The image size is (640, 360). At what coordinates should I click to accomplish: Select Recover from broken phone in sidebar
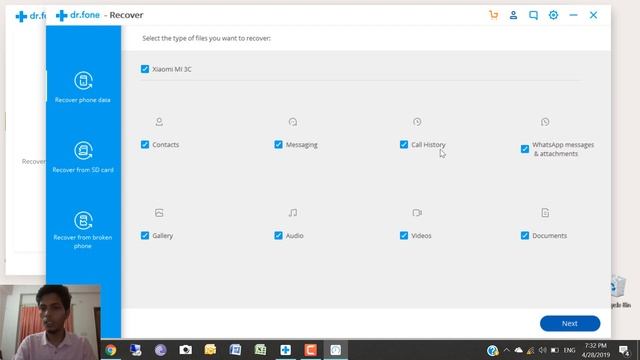point(83,230)
